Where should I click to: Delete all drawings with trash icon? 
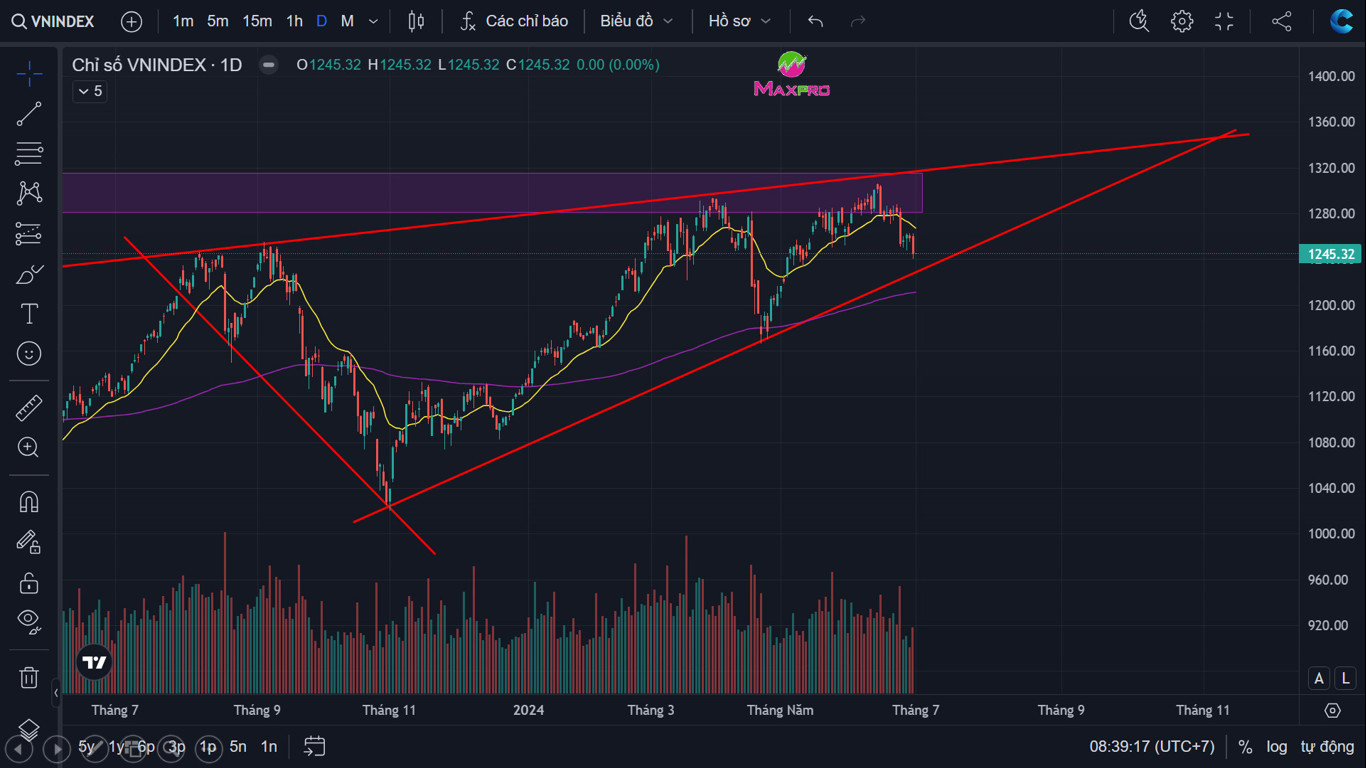click(x=29, y=678)
